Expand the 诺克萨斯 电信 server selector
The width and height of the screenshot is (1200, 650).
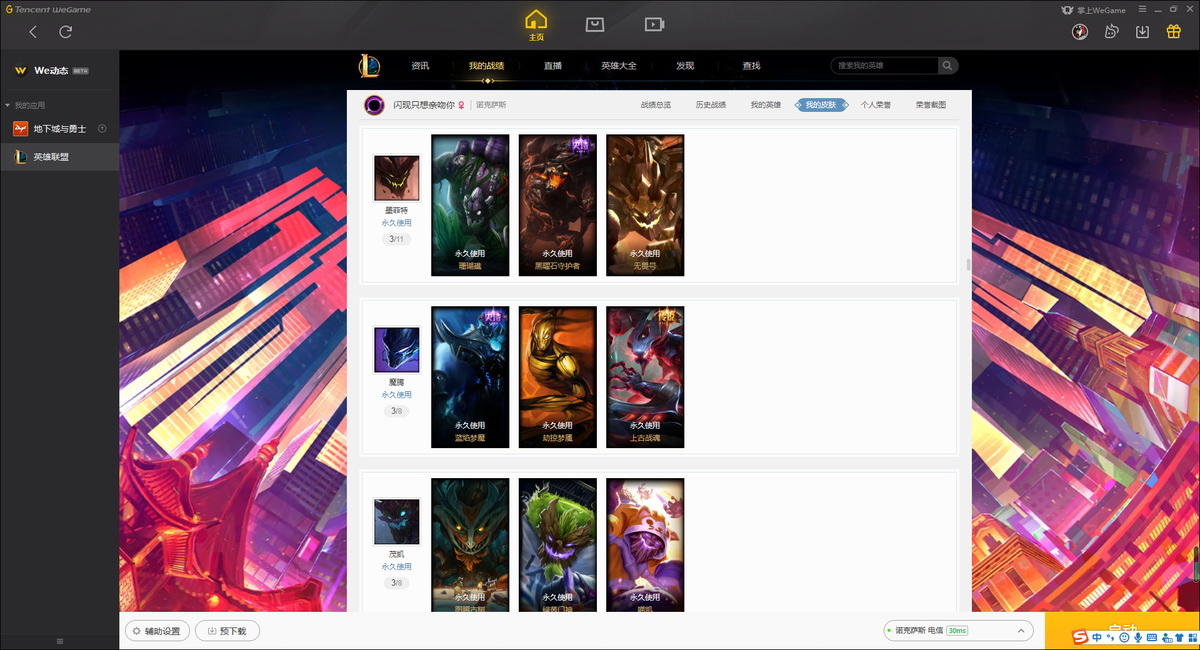[x=958, y=630]
